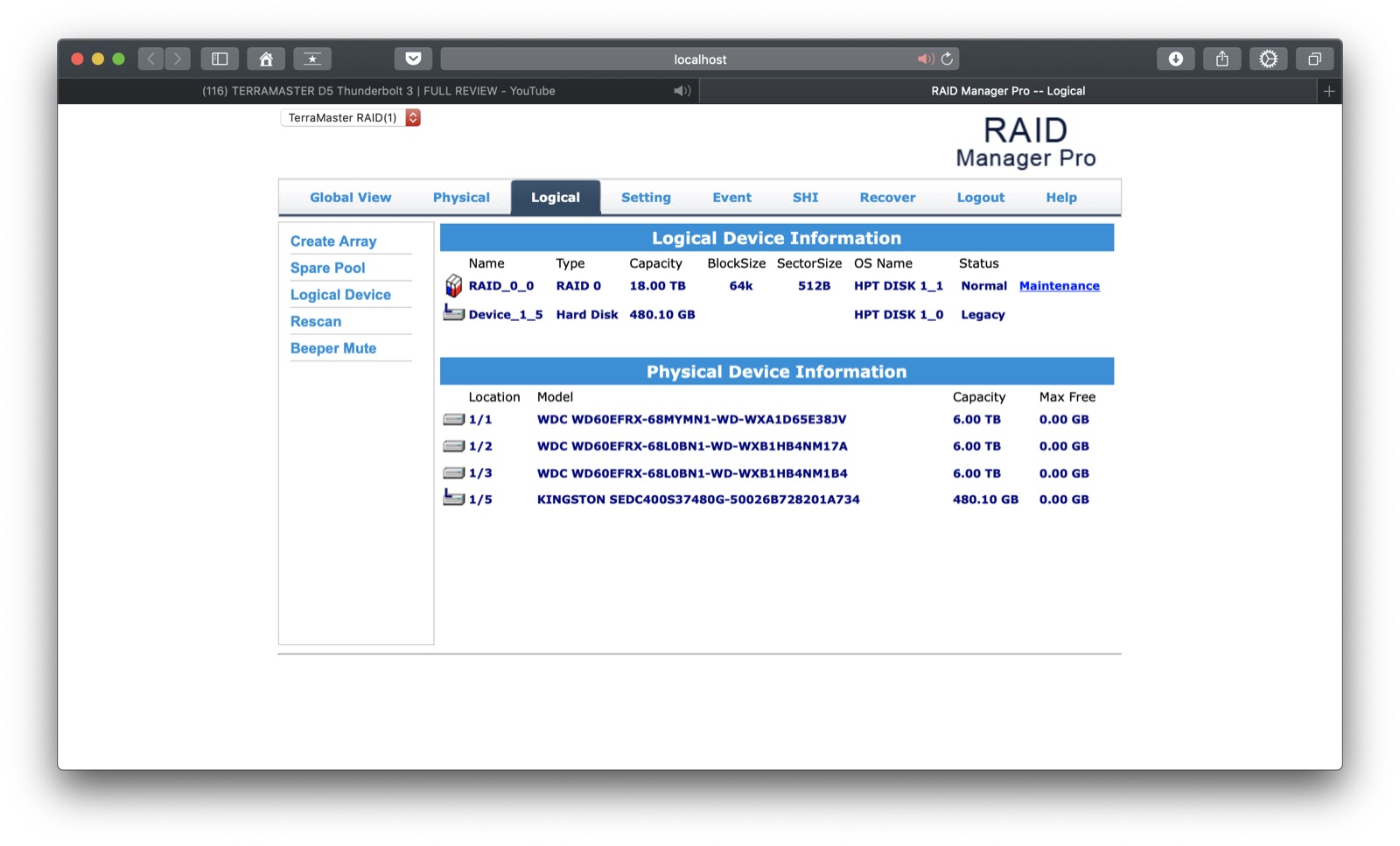
Task: Switch to the TERRAMASTER D5 YouTube tab
Action: [379, 91]
